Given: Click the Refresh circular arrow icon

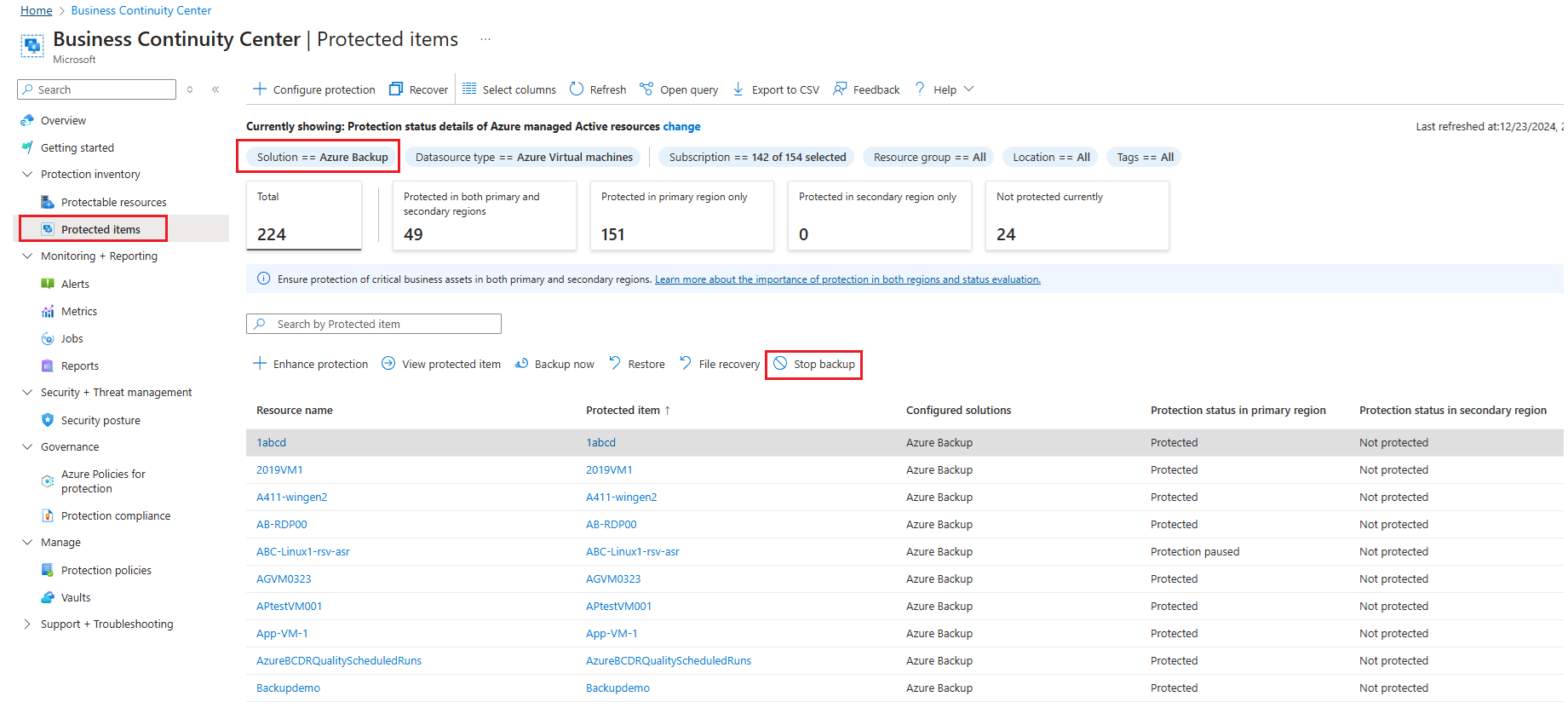Looking at the screenshot, I should 577,89.
